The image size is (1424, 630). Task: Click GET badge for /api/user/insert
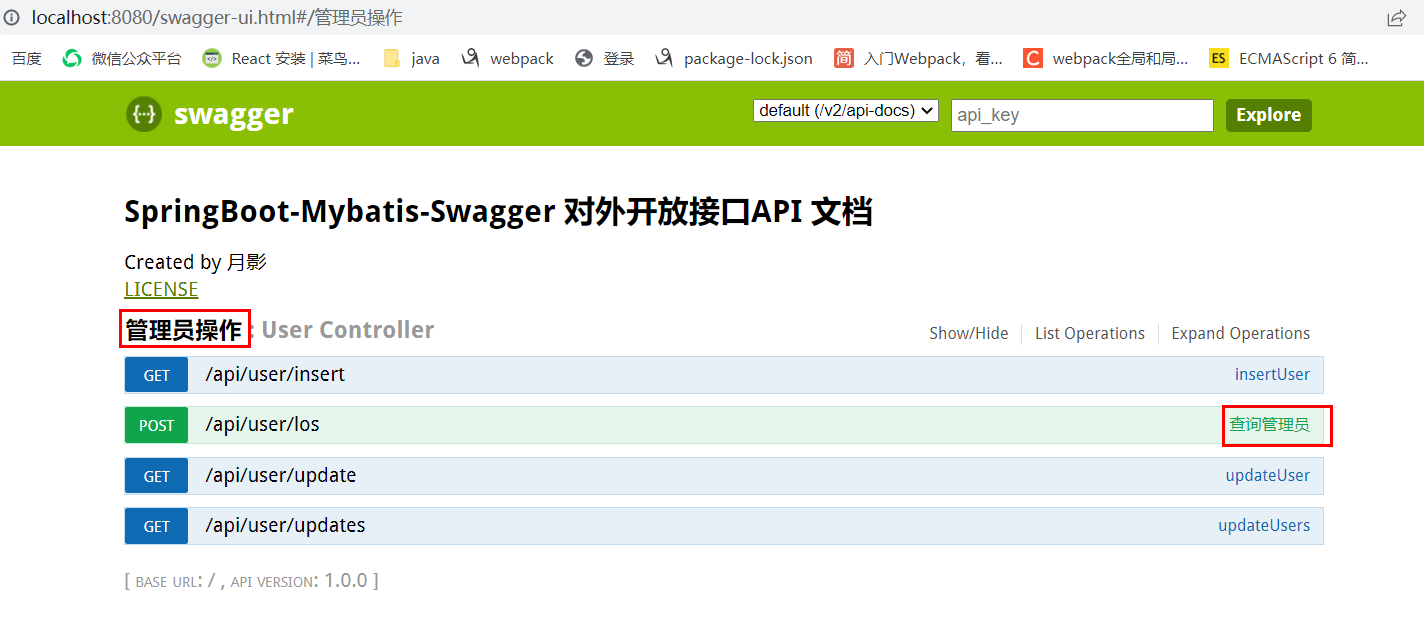tap(156, 375)
